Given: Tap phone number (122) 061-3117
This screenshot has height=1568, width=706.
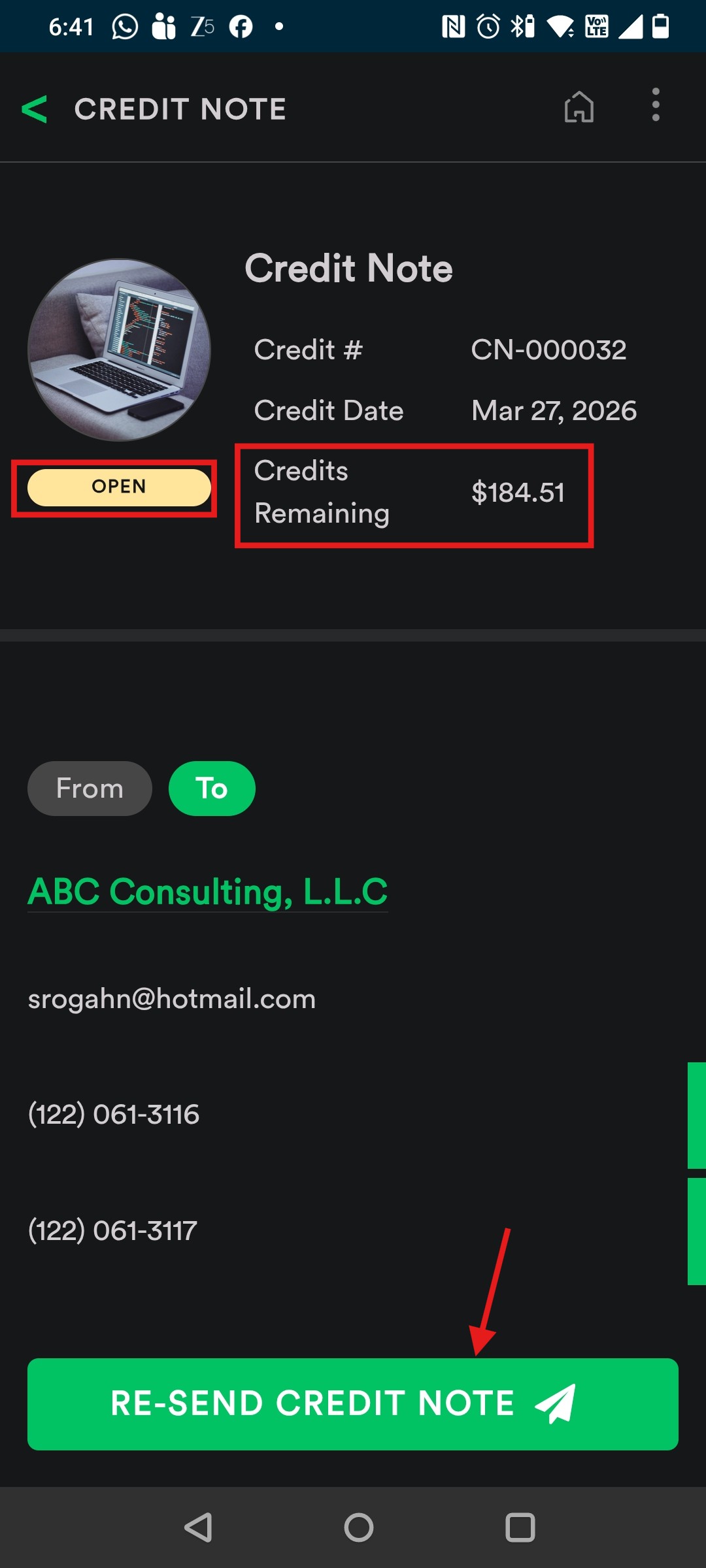Looking at the screenshot, I should point(112,1231).
